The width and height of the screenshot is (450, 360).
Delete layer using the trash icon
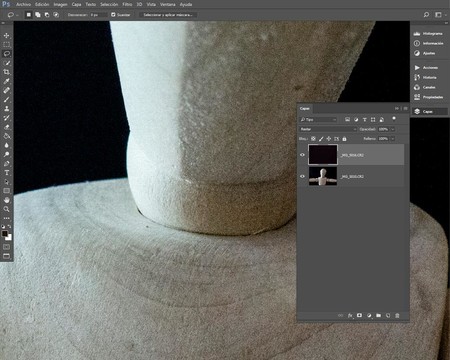tap(397, 315)
